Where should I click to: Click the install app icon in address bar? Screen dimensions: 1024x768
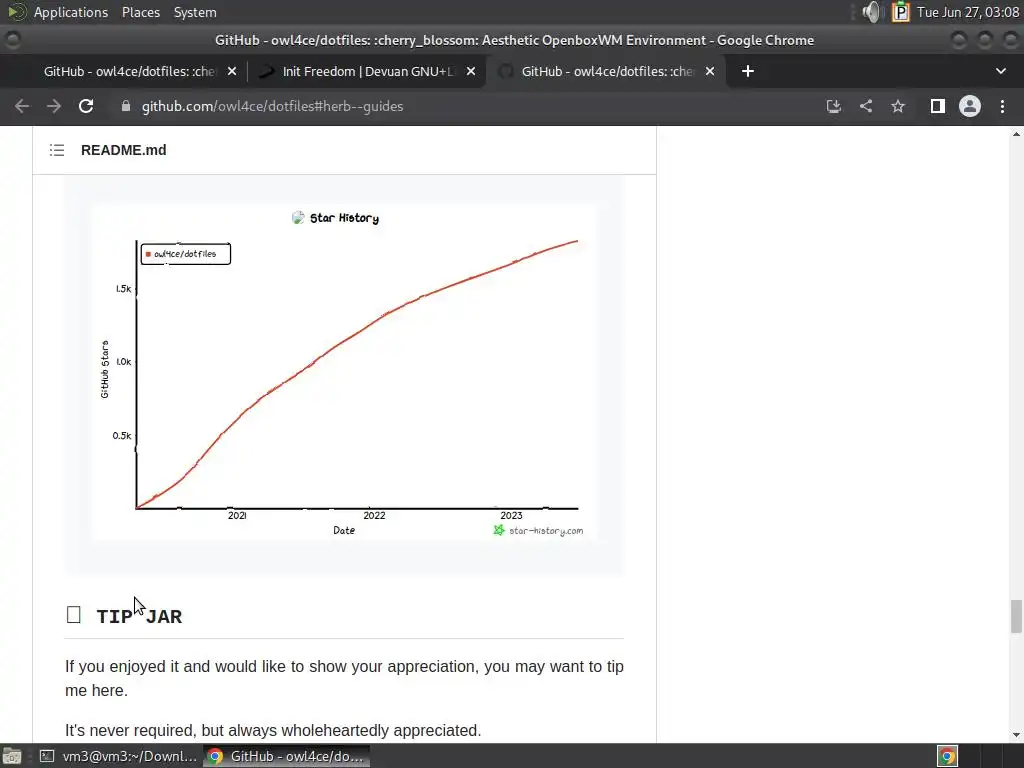coord(833,106)
